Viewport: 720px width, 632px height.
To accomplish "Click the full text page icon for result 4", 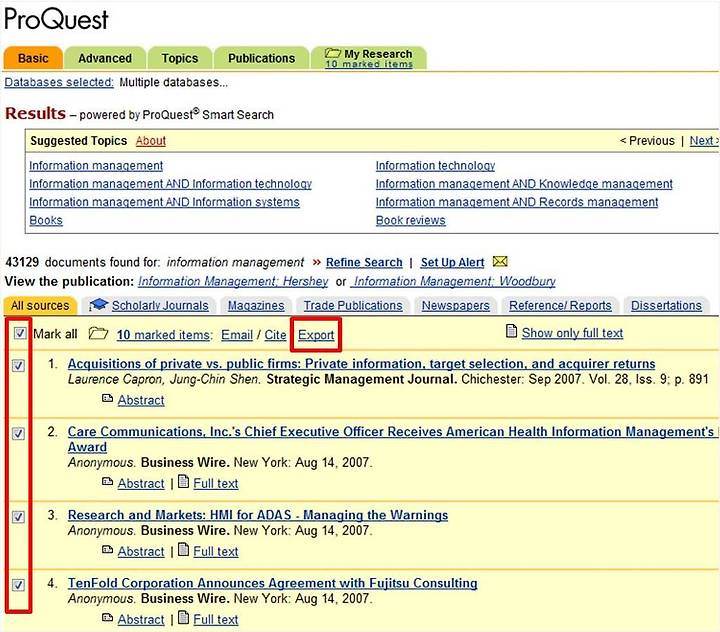I will point(183,617).
